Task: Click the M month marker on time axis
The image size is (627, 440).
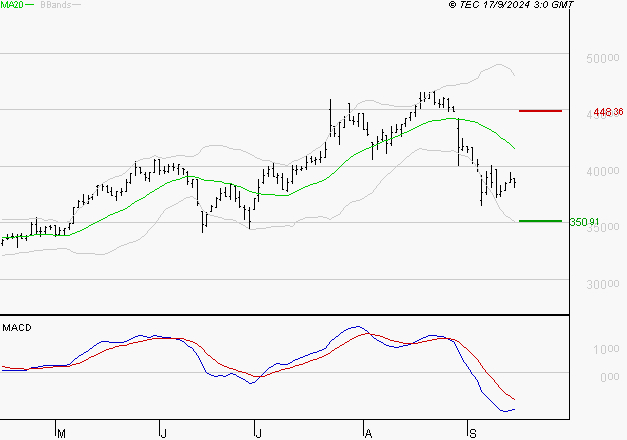Action: tap(61, 433)
